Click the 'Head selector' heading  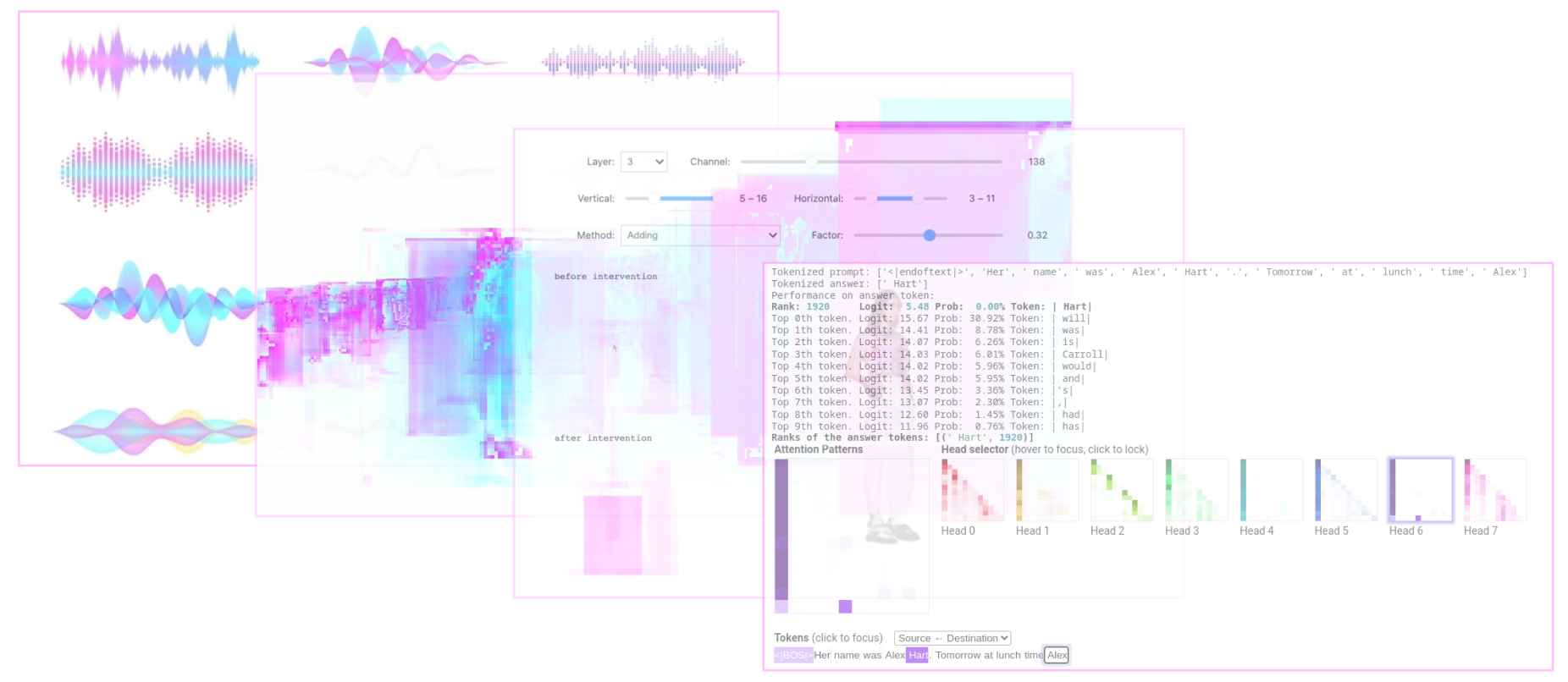tap(974, 449)
